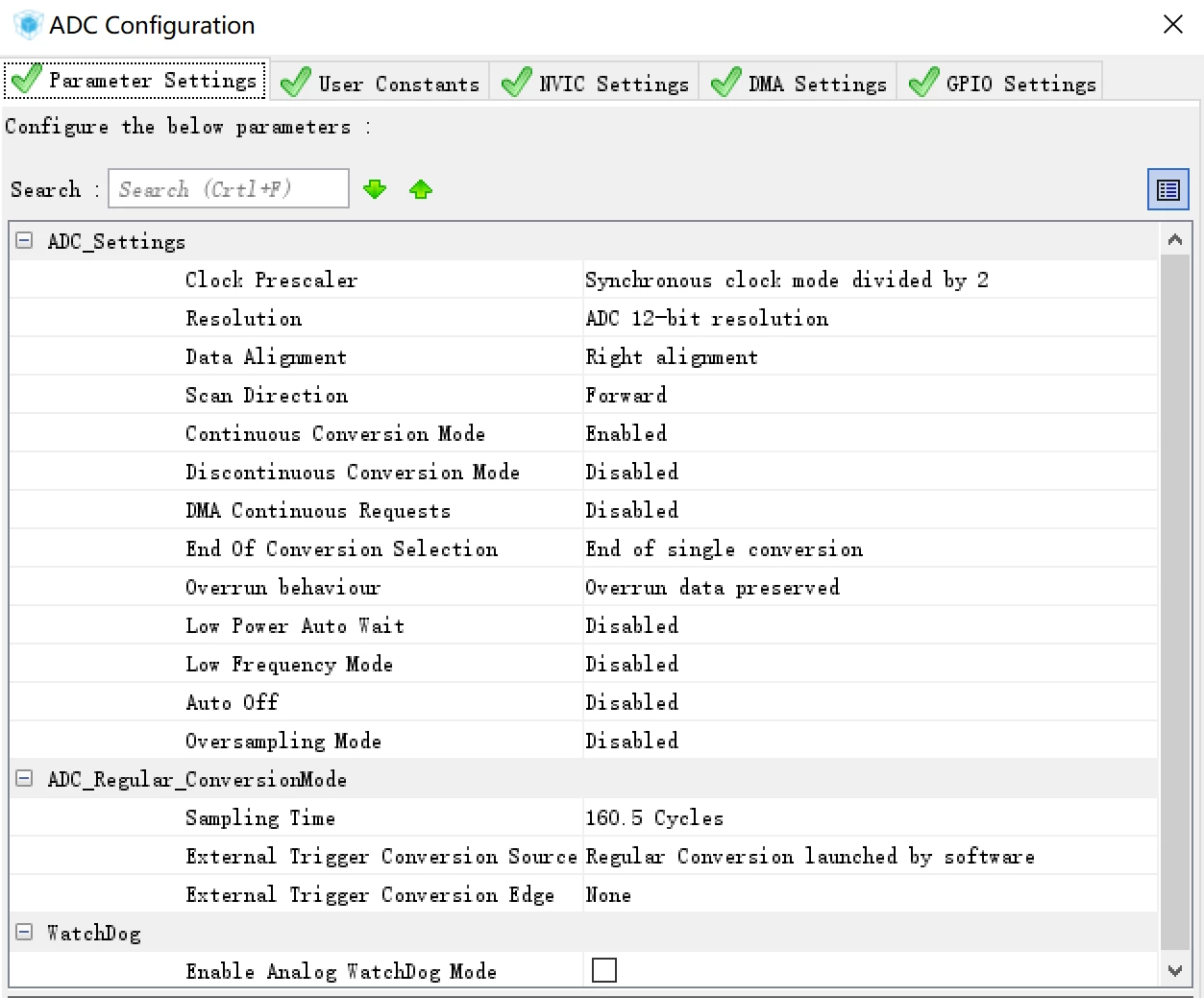Open Sampling Time value '160.5 Cycles'
This screenshot has width=1204, height=998.
click(654, 817)
